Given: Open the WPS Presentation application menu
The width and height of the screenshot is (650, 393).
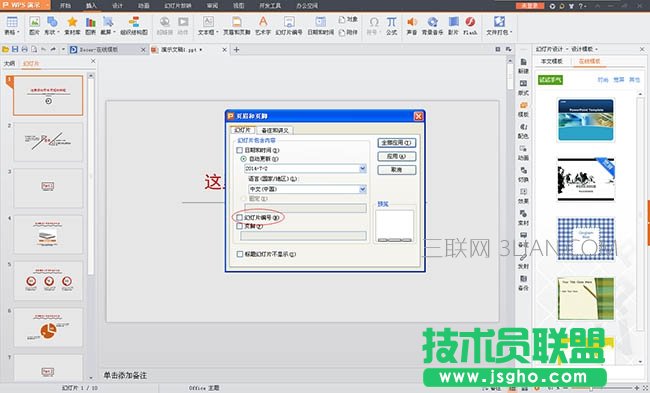Looking at the screenshot, I should pyautogui.click(x=24, y=5).
